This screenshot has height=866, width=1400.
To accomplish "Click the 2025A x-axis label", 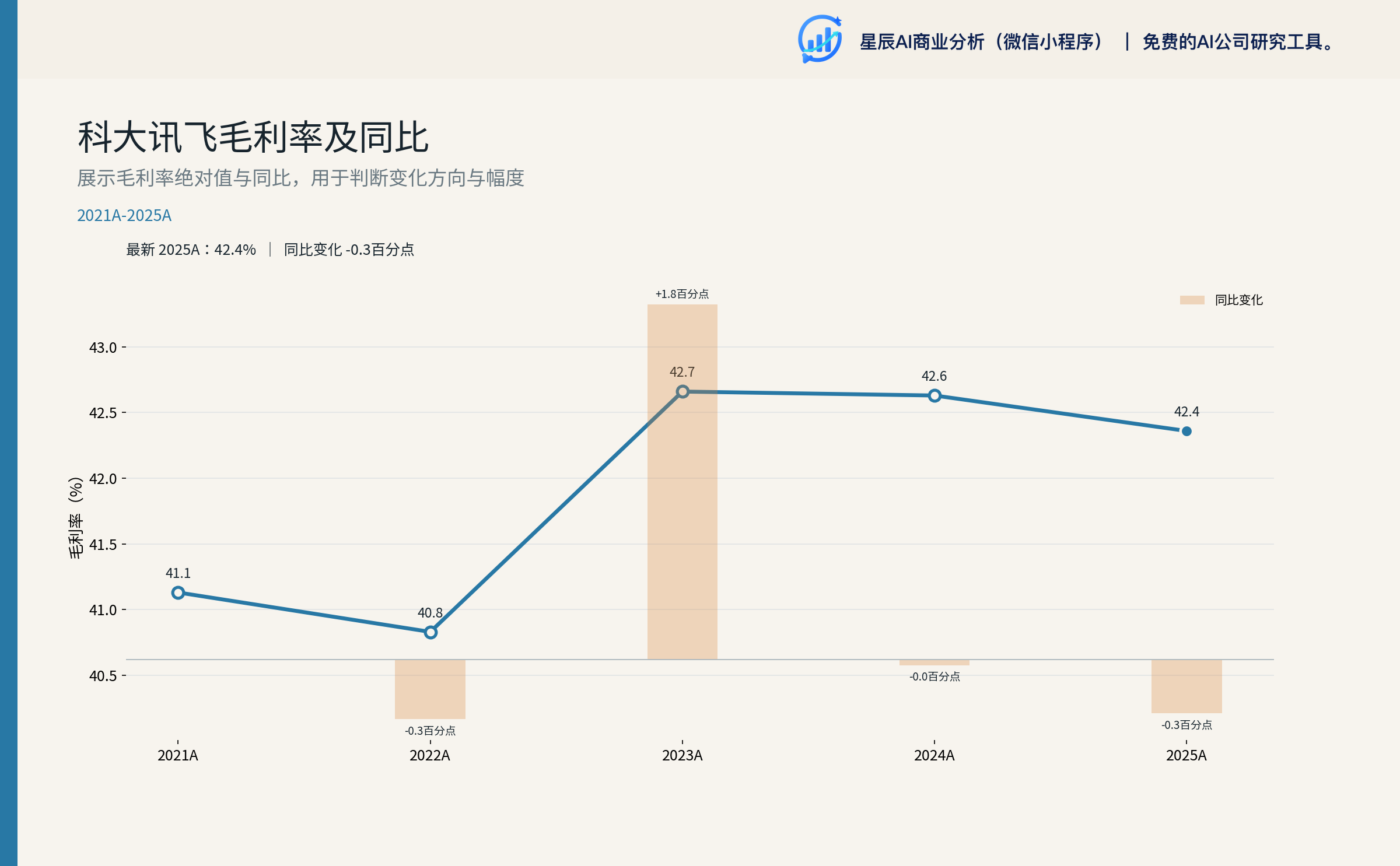I will (x=1186, y=756).
